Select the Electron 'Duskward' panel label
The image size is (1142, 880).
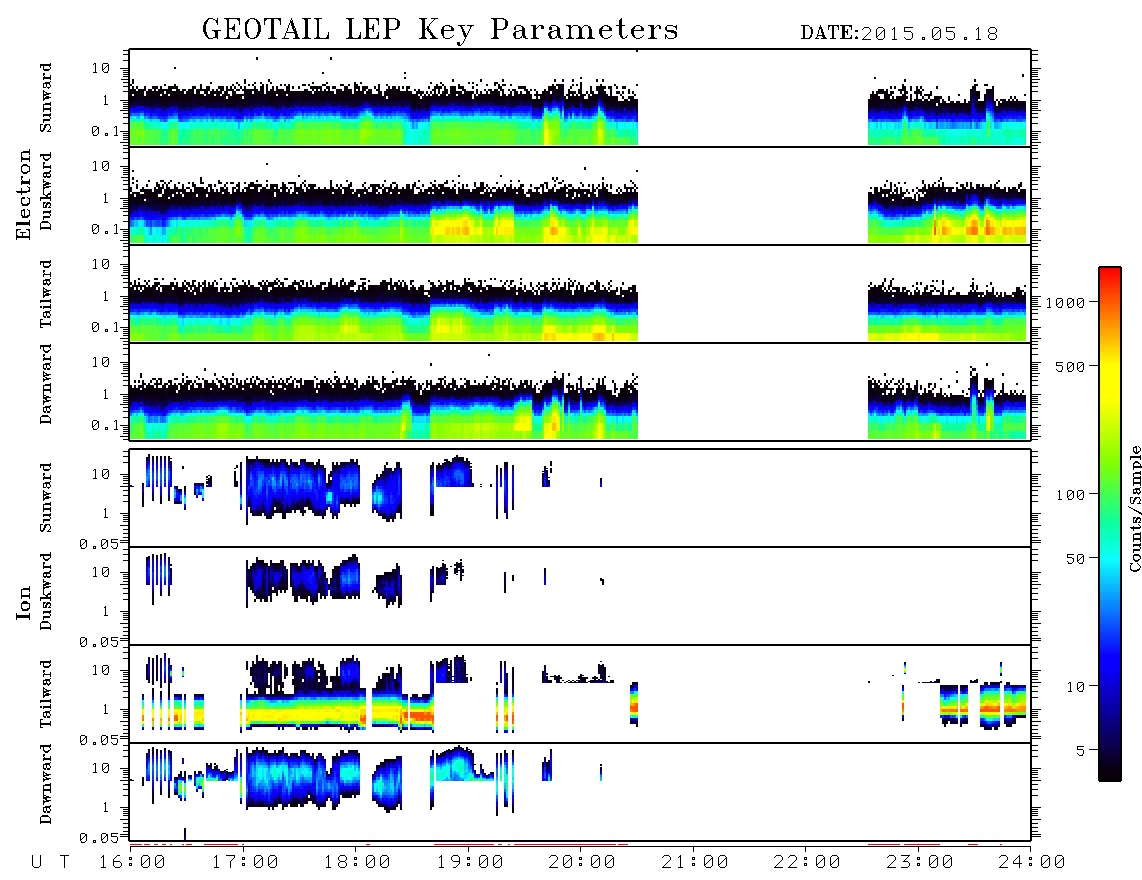pyautogui.click(x=46, y=191)
